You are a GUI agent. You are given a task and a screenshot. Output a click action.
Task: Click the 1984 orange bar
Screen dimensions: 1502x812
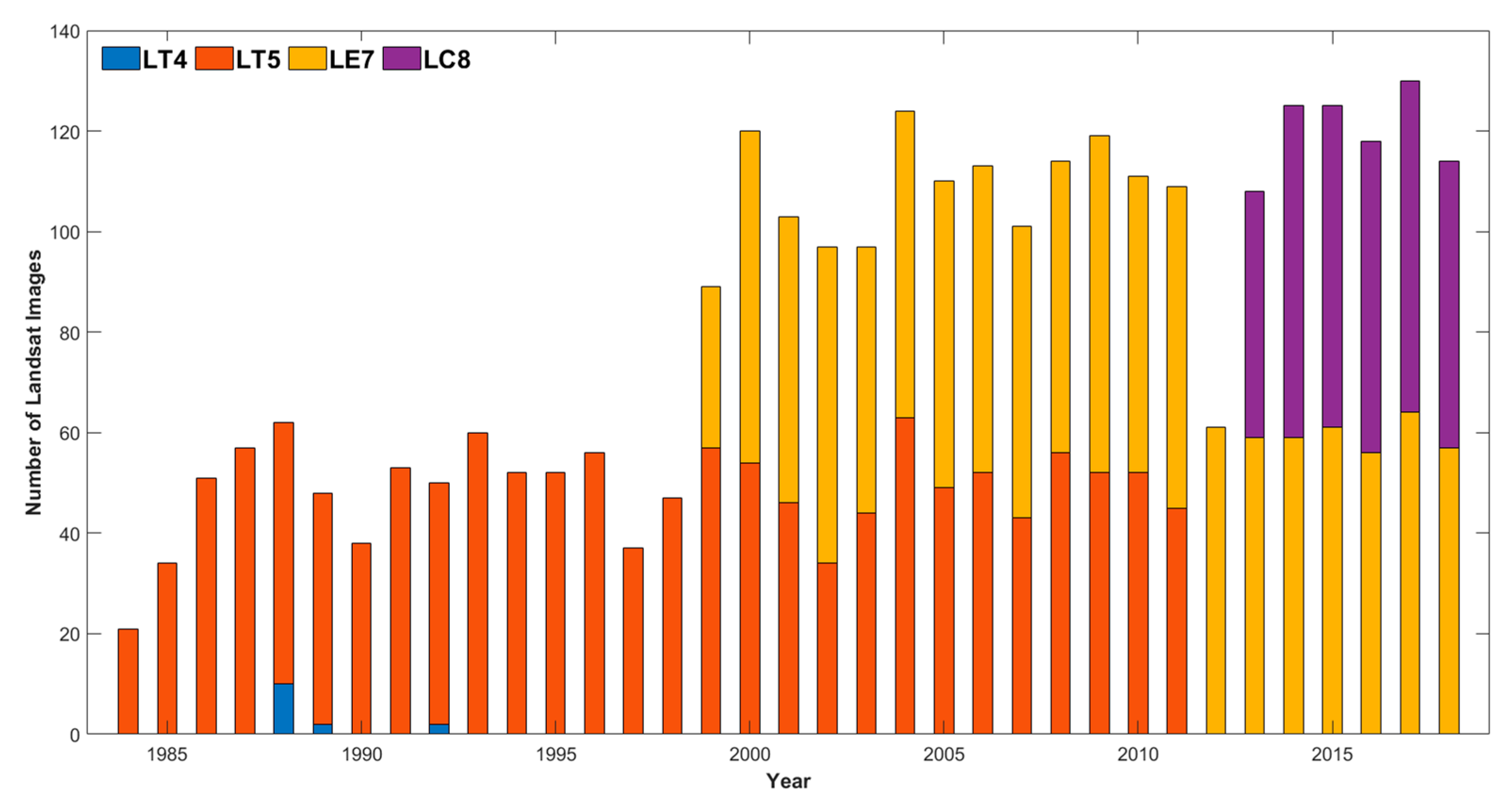click(x=128, y=681)
